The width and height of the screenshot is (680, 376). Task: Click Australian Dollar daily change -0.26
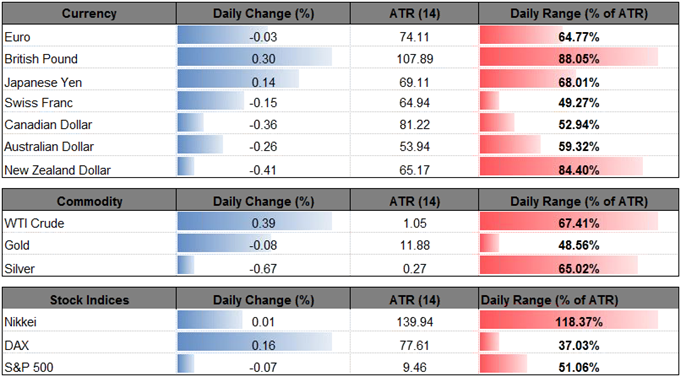[x=263, y=147]
